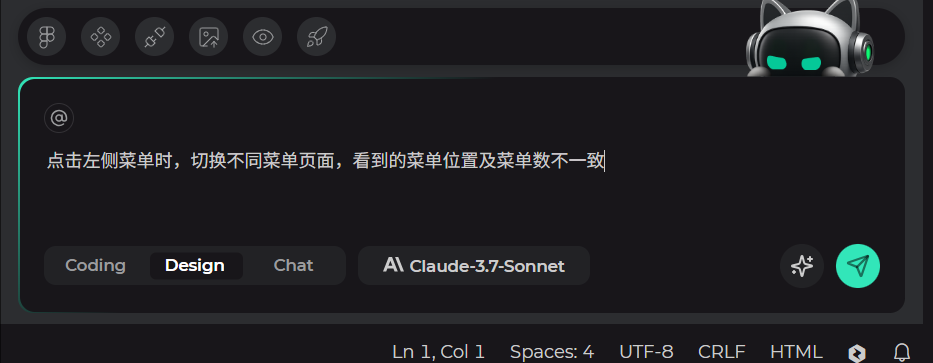The width and height of the screenshot is (933, 363).
Task: Change file encoding UTF-8
Action: point(646,352)
